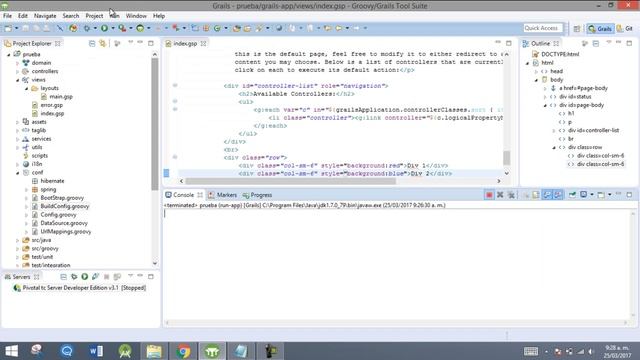Image resolution: width=640 pixels, height=360 pixels.
Task: Expand head node in Outline
Action: (536, 71)
